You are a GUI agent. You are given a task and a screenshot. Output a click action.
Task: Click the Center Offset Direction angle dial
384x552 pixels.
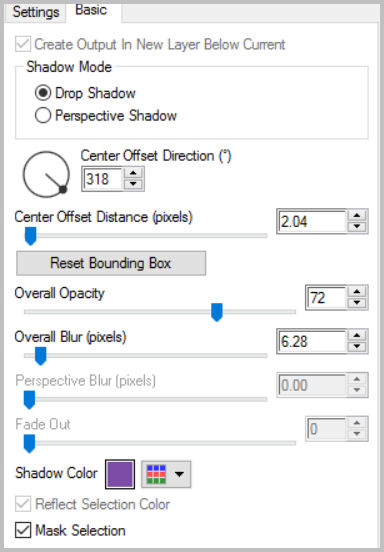[x=46, y=174]
